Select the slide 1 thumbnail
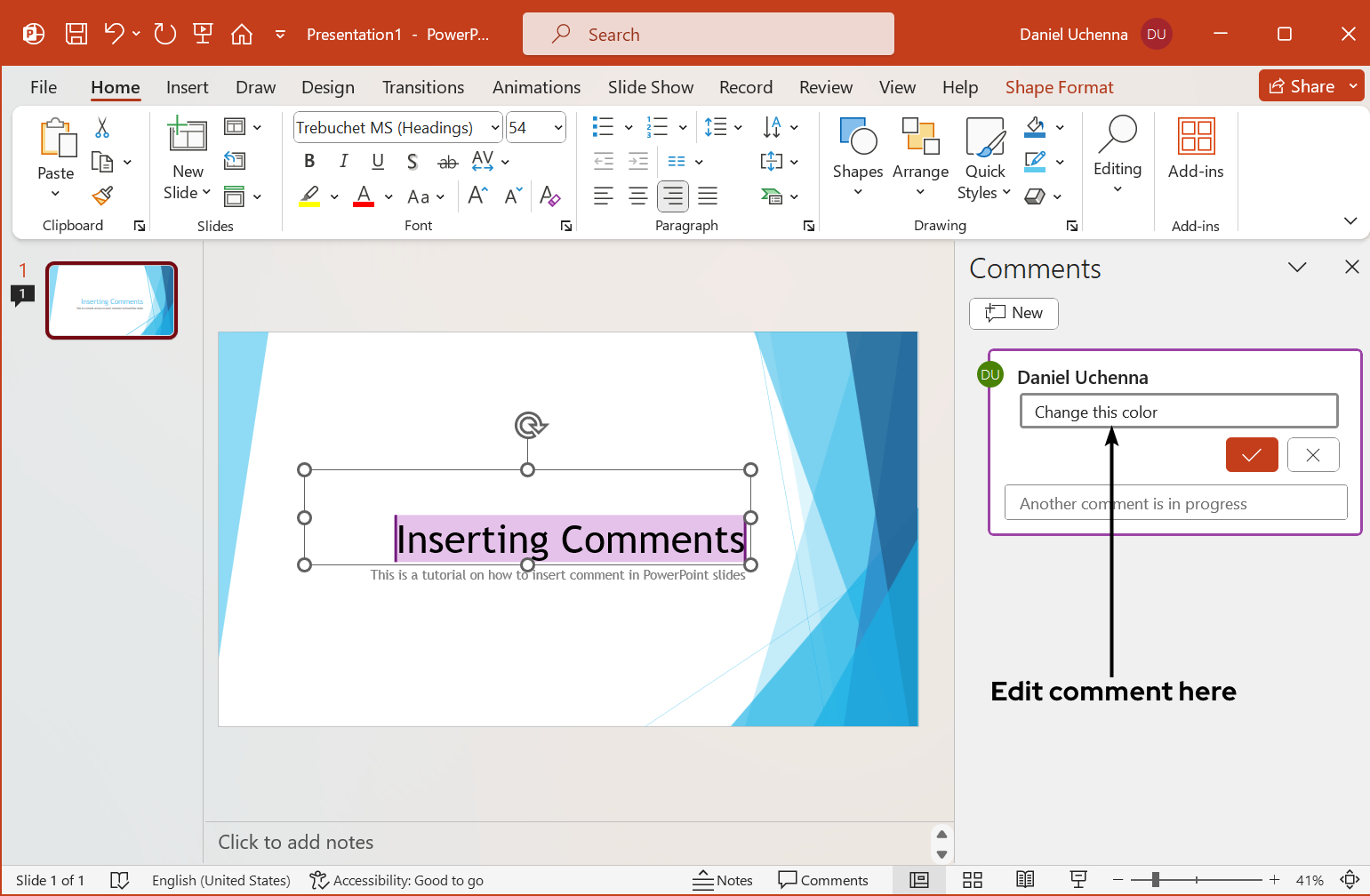 (x=111, y=300)
